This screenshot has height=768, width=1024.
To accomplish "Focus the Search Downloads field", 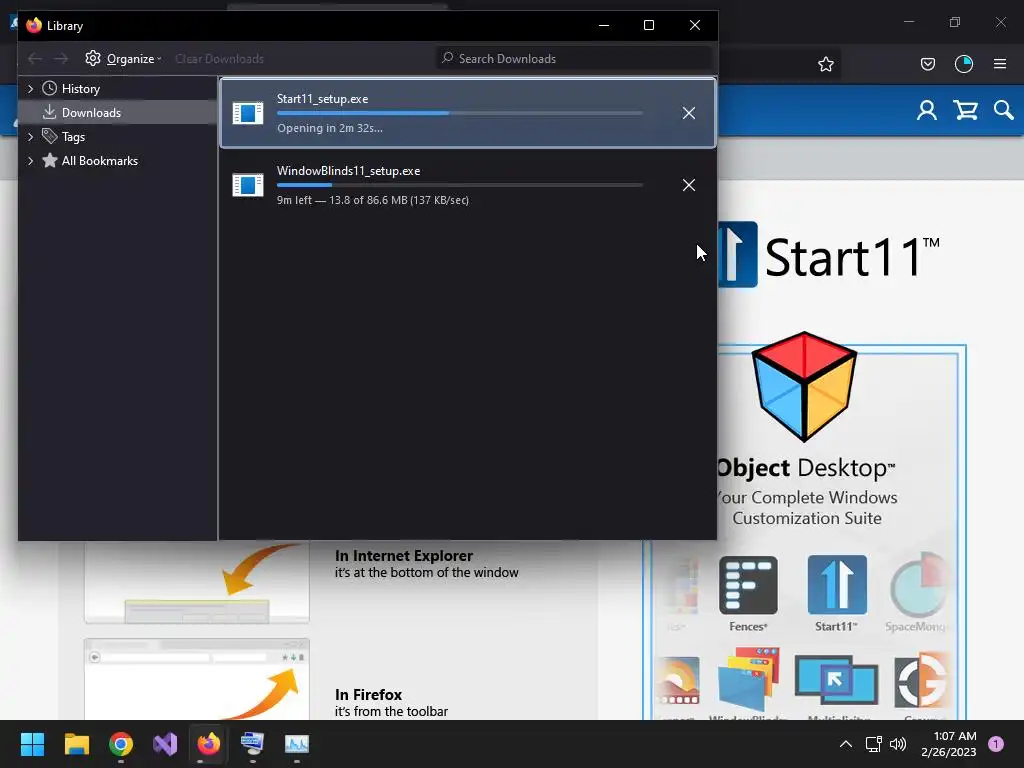I will point(574,58).
